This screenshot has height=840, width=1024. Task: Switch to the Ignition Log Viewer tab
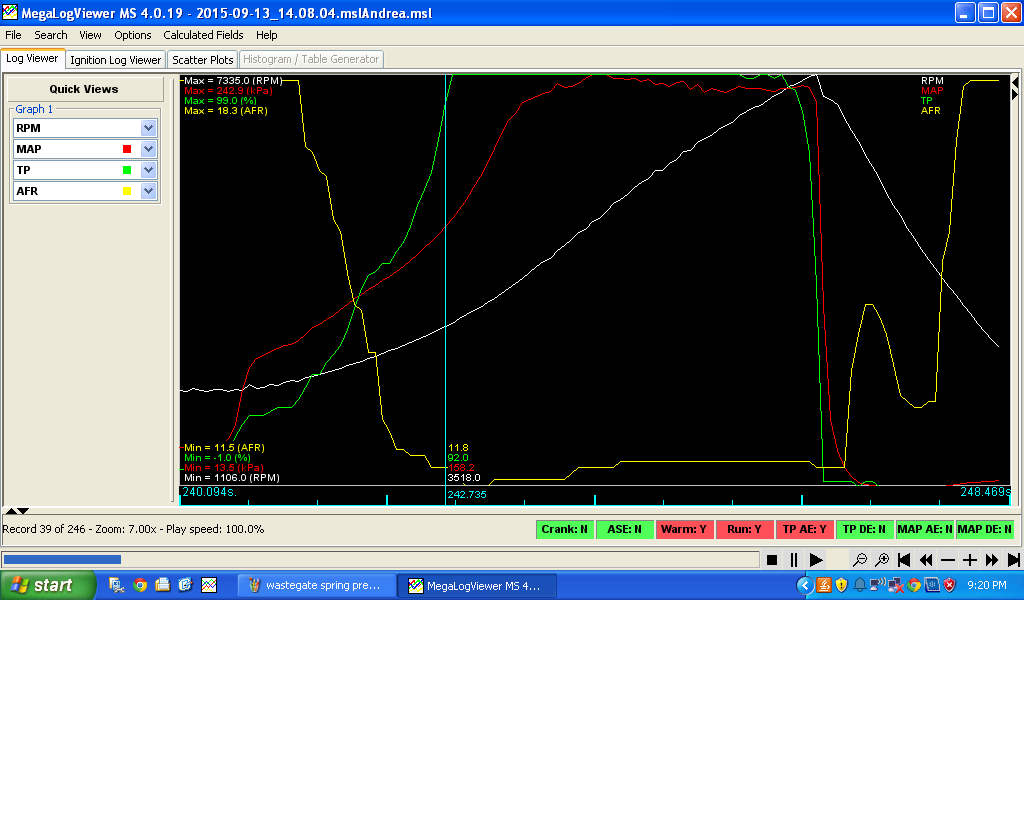(115, 60)
